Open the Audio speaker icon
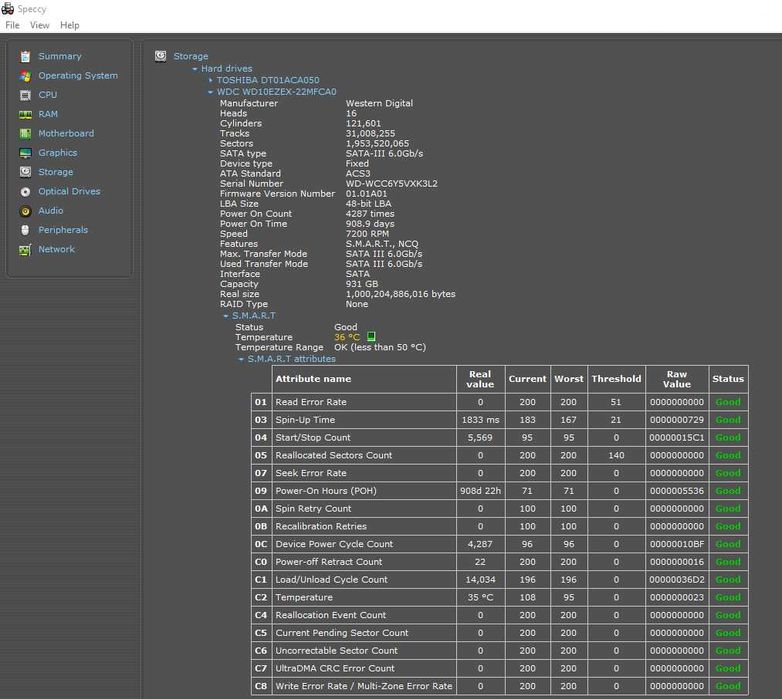782x699 pixels. tap(25, 211)
